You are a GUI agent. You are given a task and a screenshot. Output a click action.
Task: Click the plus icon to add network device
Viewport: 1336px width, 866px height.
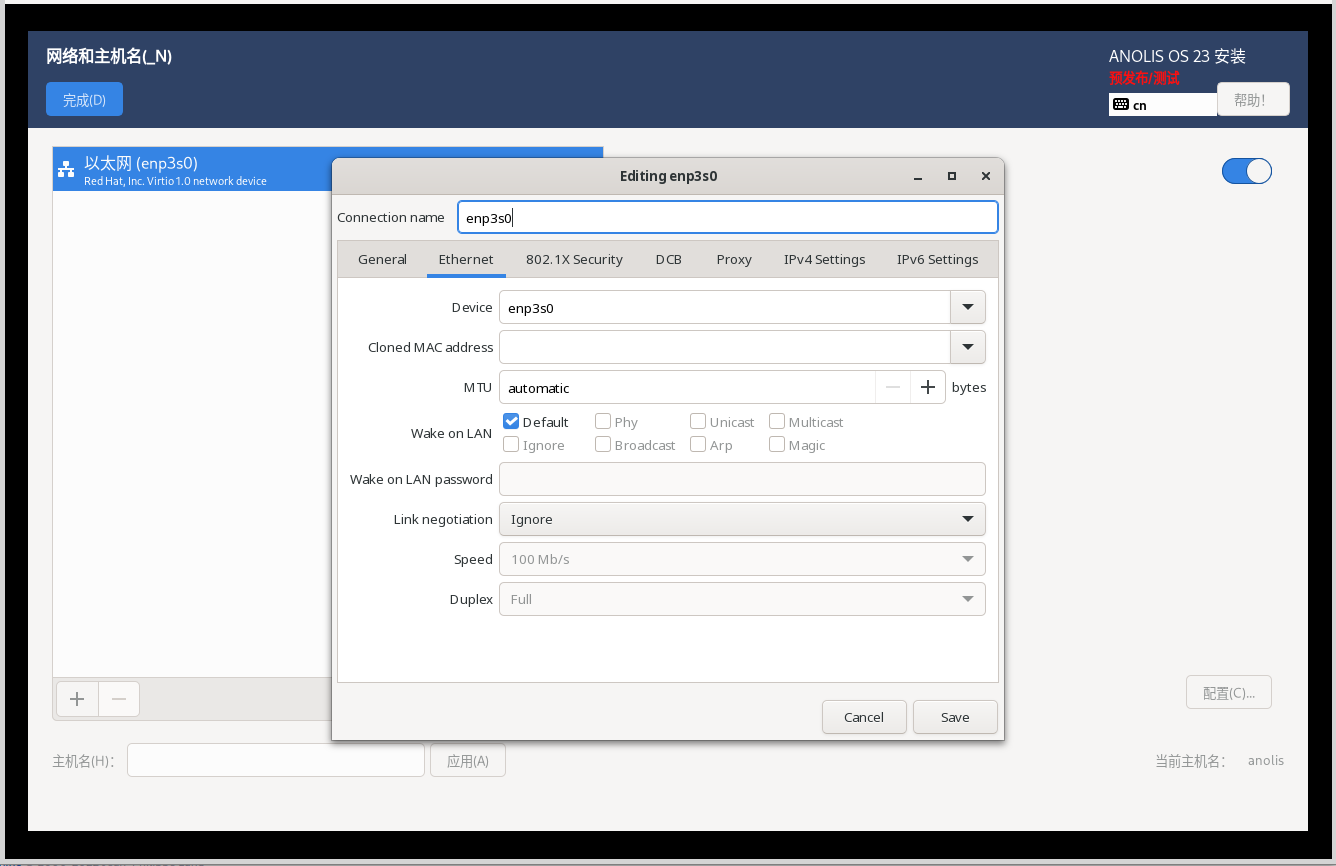(x=77, y=699)
